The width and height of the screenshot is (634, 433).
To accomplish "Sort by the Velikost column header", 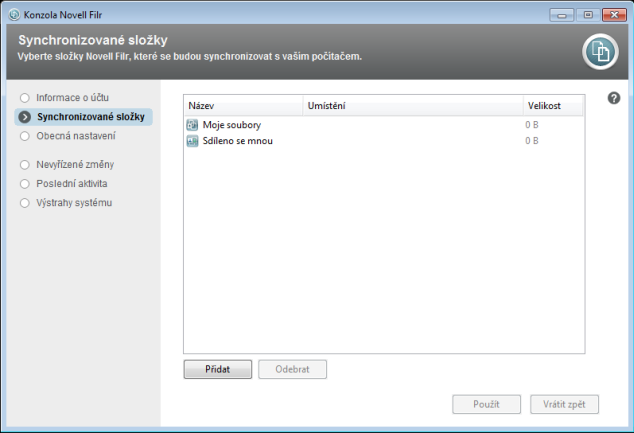I will click(553, 106).
